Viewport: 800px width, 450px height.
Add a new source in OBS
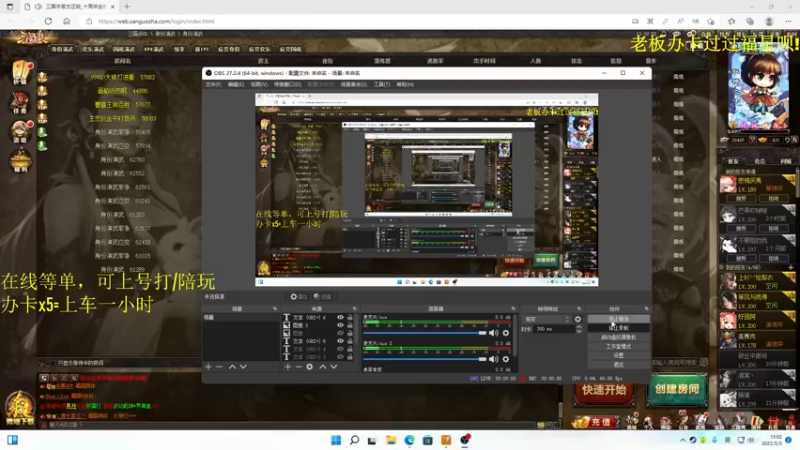288,367
